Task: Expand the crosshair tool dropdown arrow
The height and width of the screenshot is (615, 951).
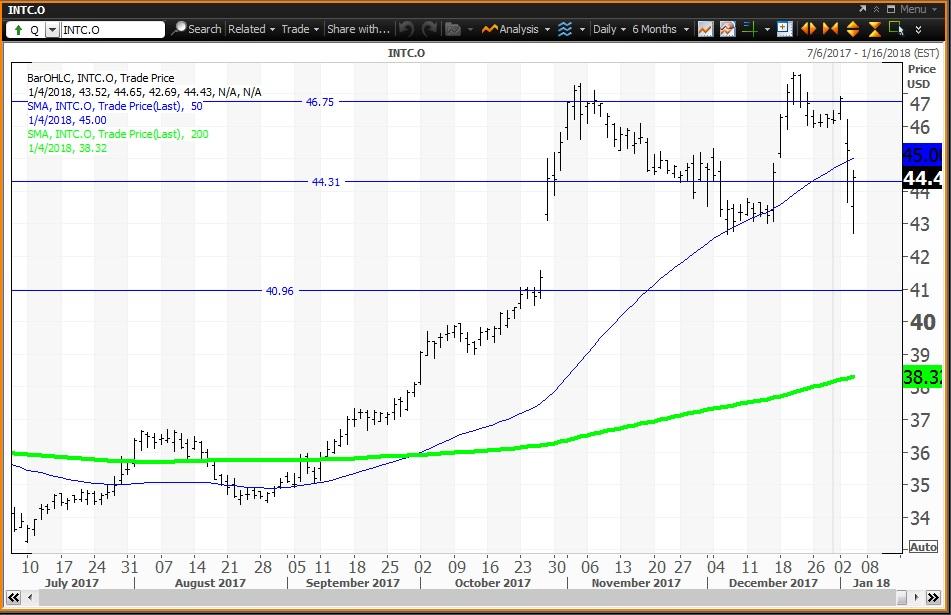Action: tap(767, 29)
